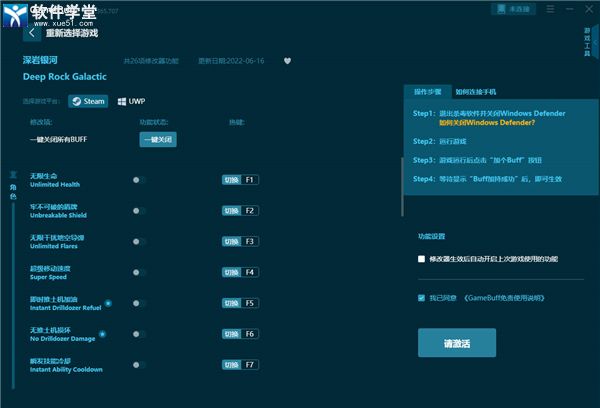
Task: Click the large activate button
Action: [x=457, y=343]
